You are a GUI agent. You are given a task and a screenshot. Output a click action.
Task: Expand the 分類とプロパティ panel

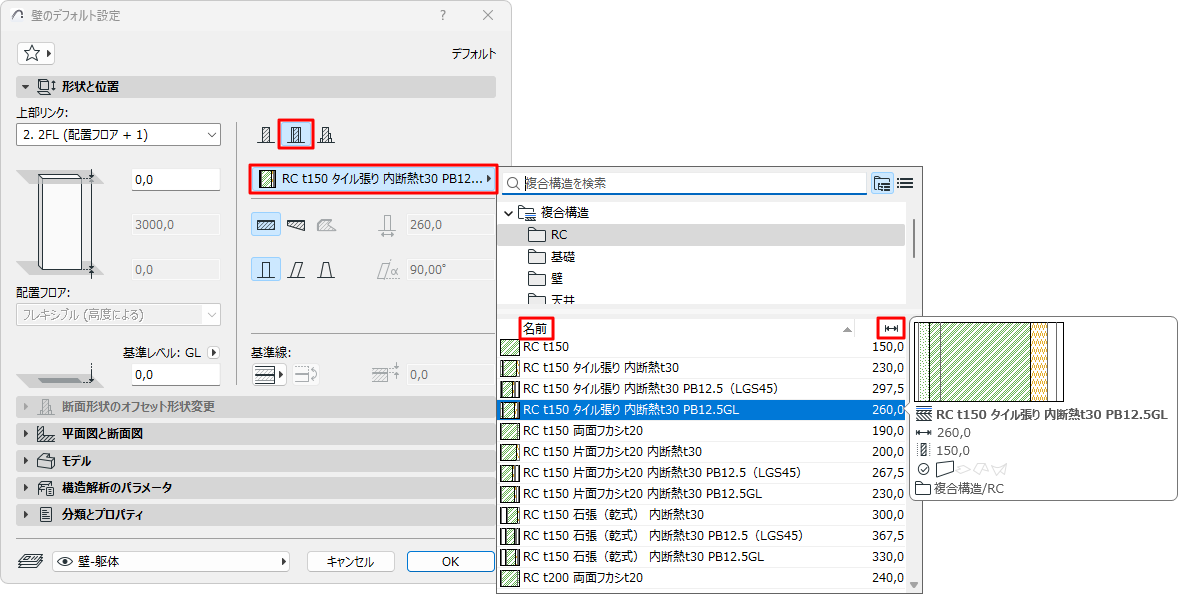pos(255,514)
